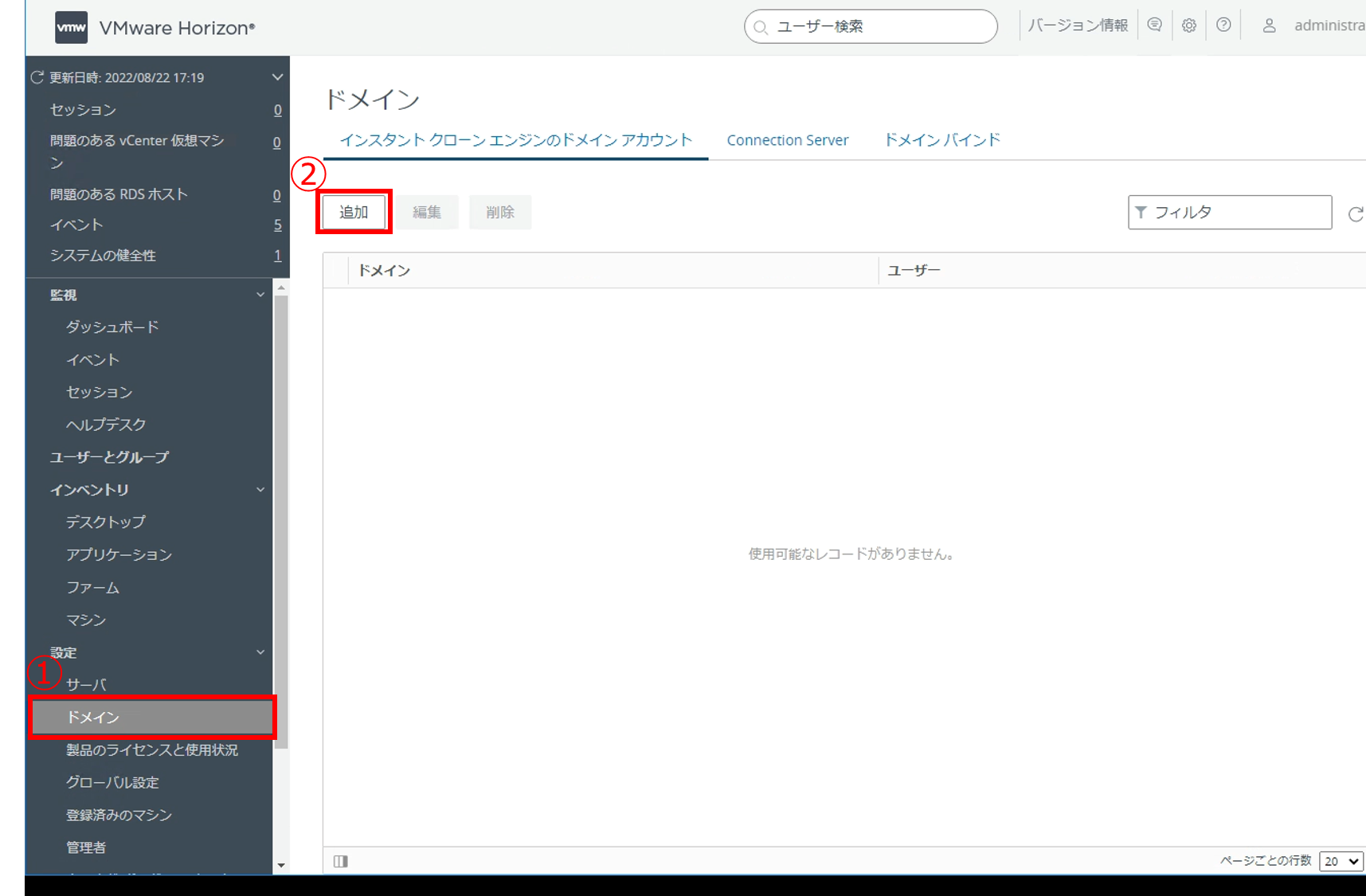Collapse the インベントリ section chevron

(x=260, y=490)
